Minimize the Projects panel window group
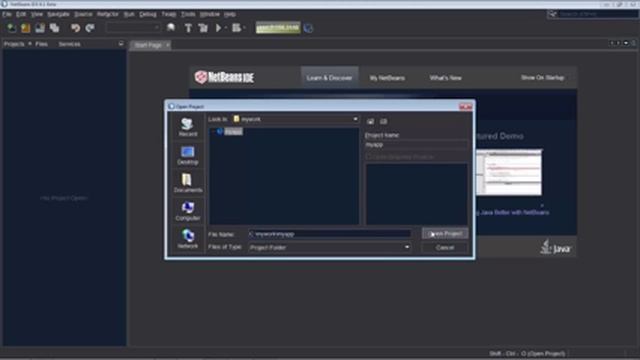Viewport: 640px width, 360px height. pyautogui.click(x=121, y=44)
